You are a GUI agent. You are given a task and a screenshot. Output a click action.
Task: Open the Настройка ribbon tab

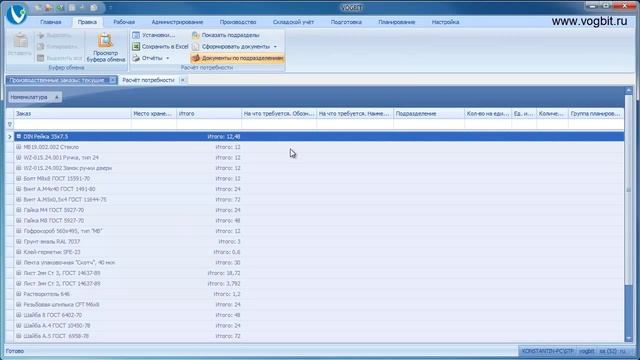[x=445, y=22]
